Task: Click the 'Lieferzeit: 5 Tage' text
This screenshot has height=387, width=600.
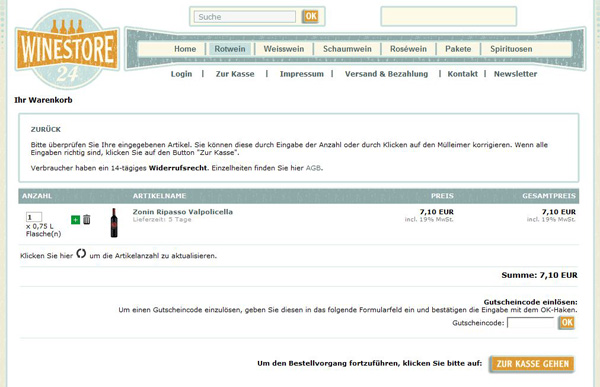Action: (x=162, y=219)
